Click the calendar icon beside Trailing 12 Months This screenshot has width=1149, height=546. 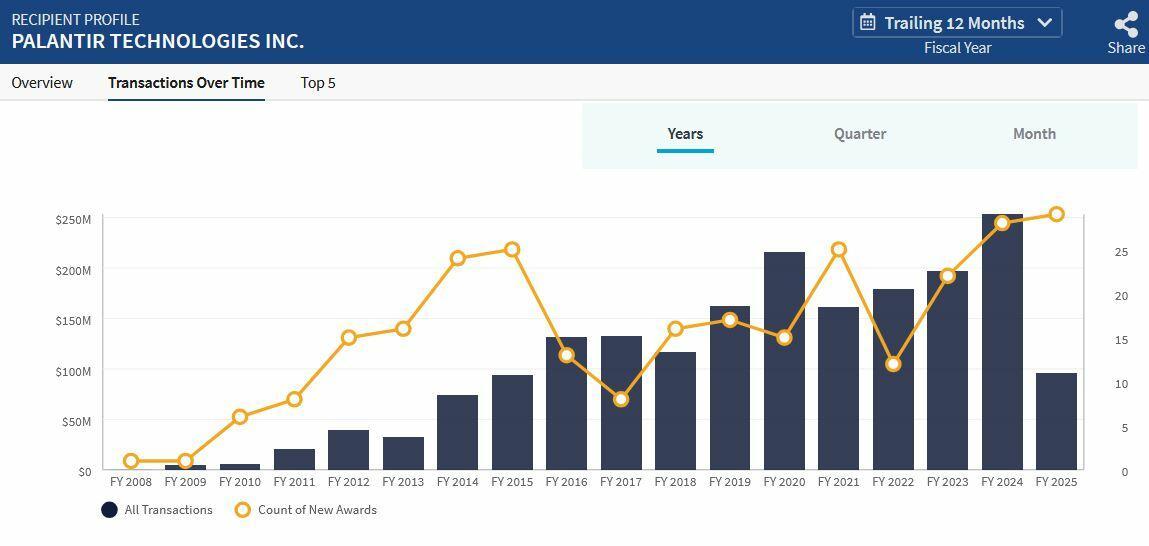click(x=868, y=22)
